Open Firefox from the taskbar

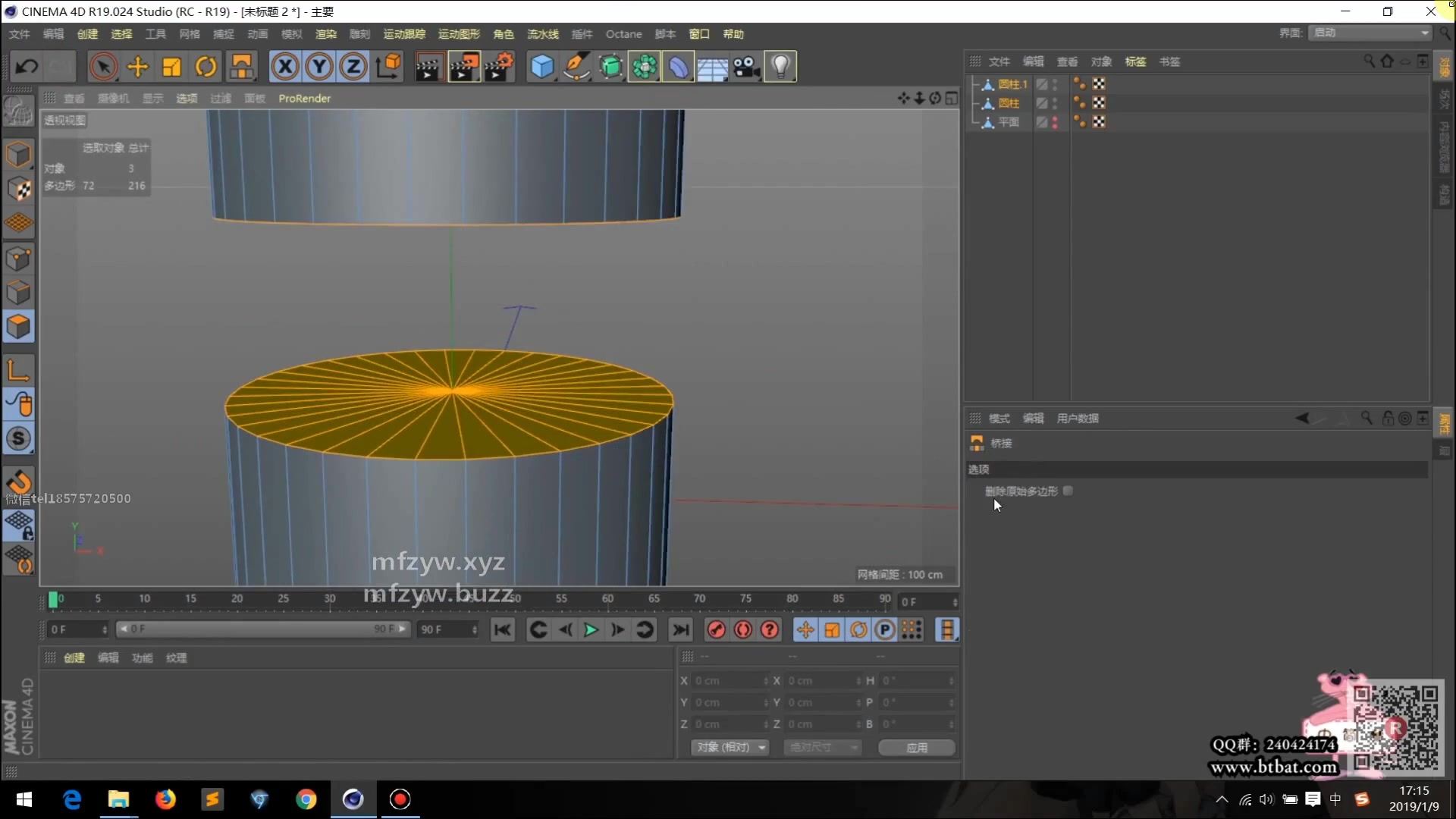[x=165, y=799]
